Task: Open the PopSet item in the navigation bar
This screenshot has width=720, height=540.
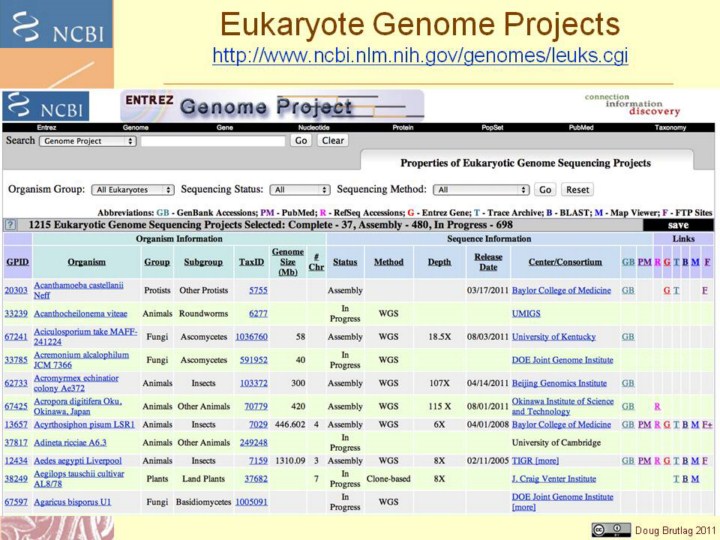Action: pyautogui.click(x=492, y=128)
